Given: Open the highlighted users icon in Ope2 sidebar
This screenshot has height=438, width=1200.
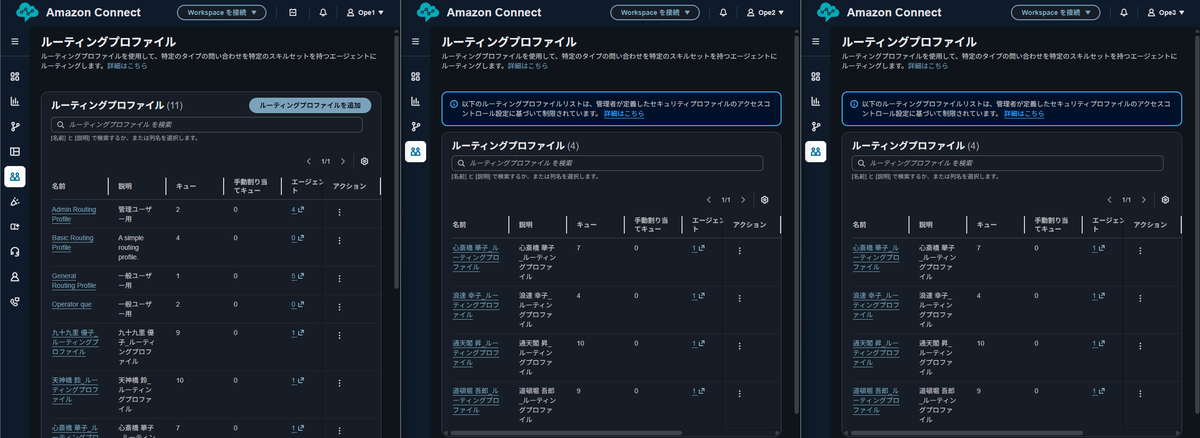Looking at the screenshot, I should pyautogui.click(x=414, y=152).
